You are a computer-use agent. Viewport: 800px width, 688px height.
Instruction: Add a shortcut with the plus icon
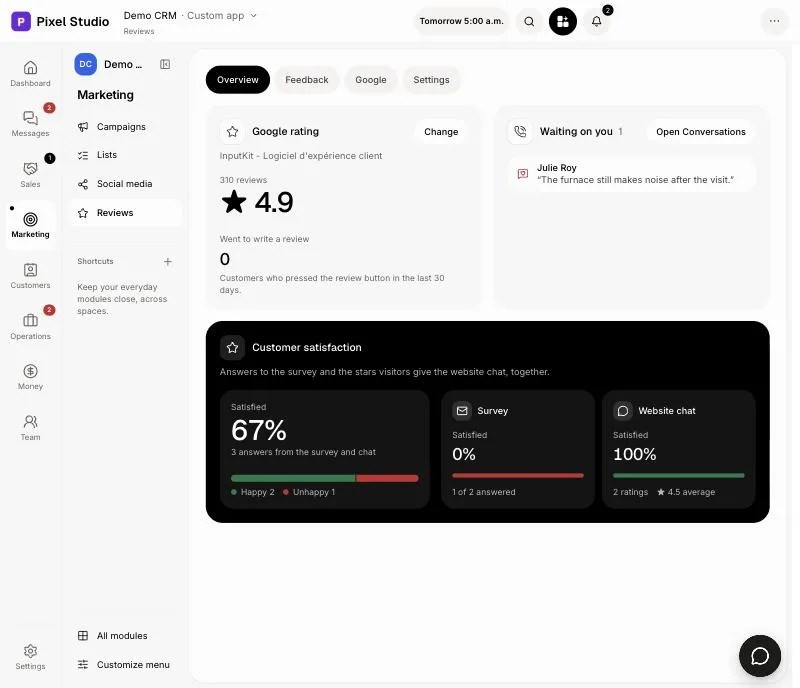[x=167, y=262]
